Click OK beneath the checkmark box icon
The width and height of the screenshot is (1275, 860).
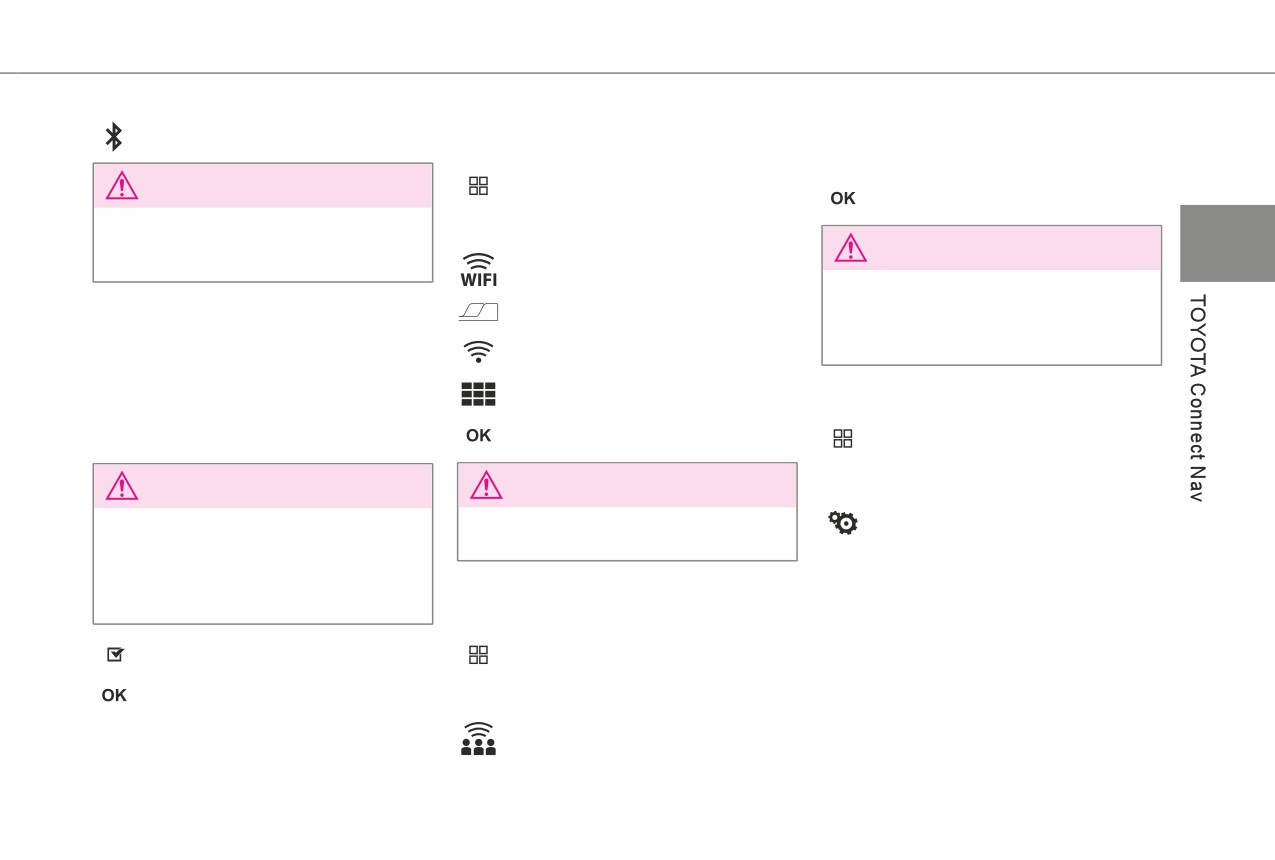[114, 696]
